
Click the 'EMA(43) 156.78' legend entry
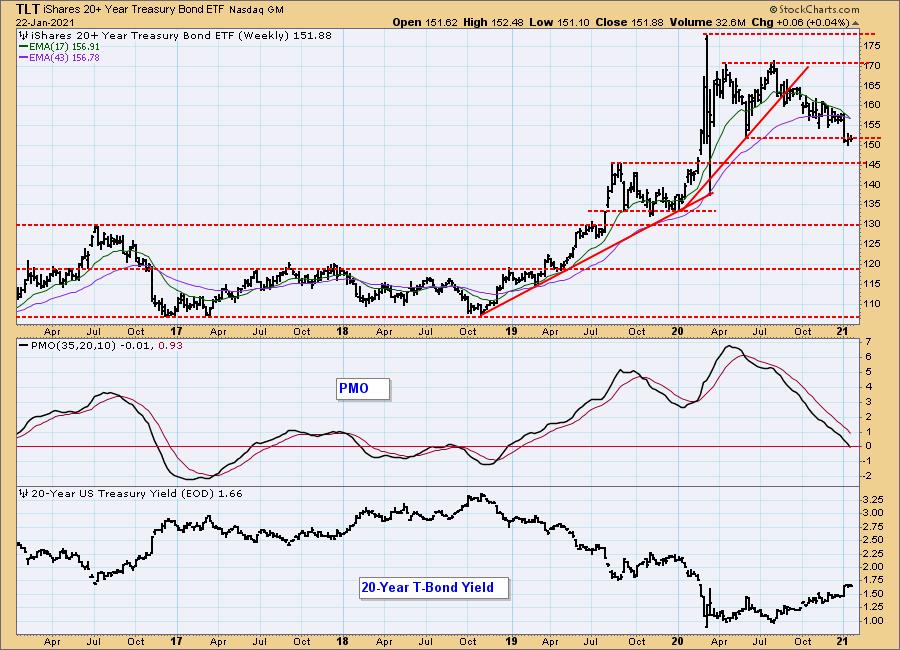click(x=64, y=57)
